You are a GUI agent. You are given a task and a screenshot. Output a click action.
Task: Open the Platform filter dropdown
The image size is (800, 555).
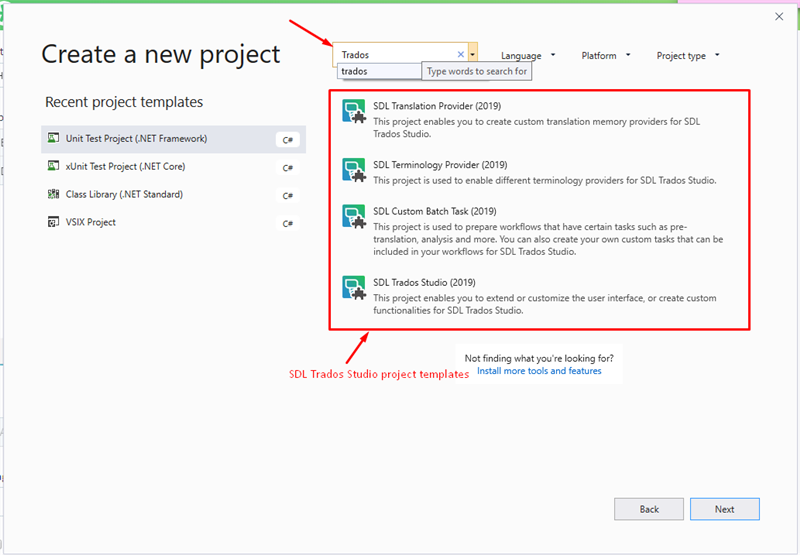click(606, 55)
